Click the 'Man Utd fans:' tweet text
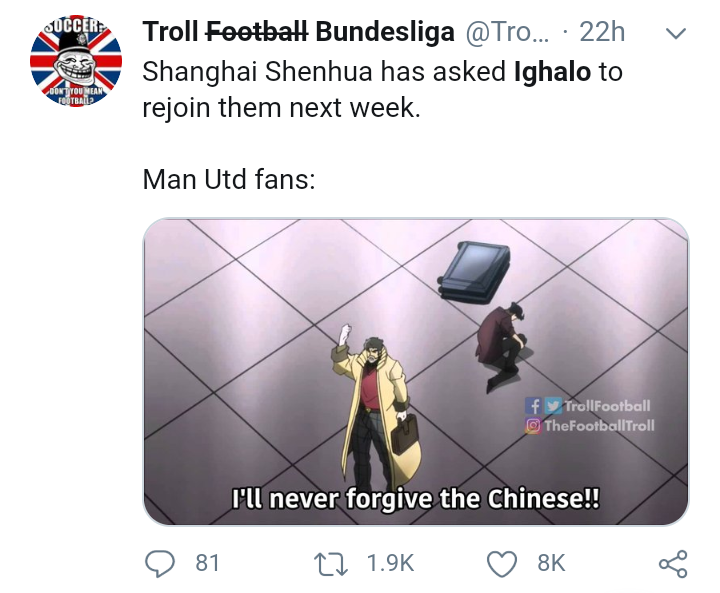 point(229,179)
